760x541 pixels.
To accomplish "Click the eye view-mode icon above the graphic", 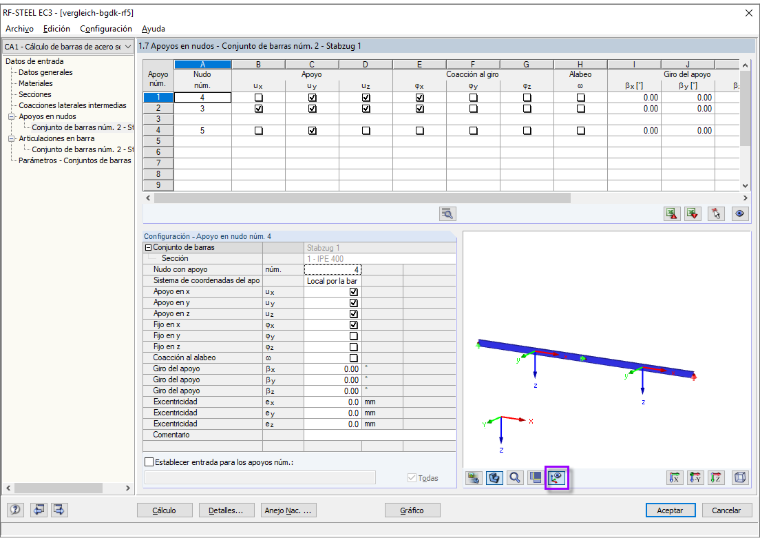I will point(740,214).
